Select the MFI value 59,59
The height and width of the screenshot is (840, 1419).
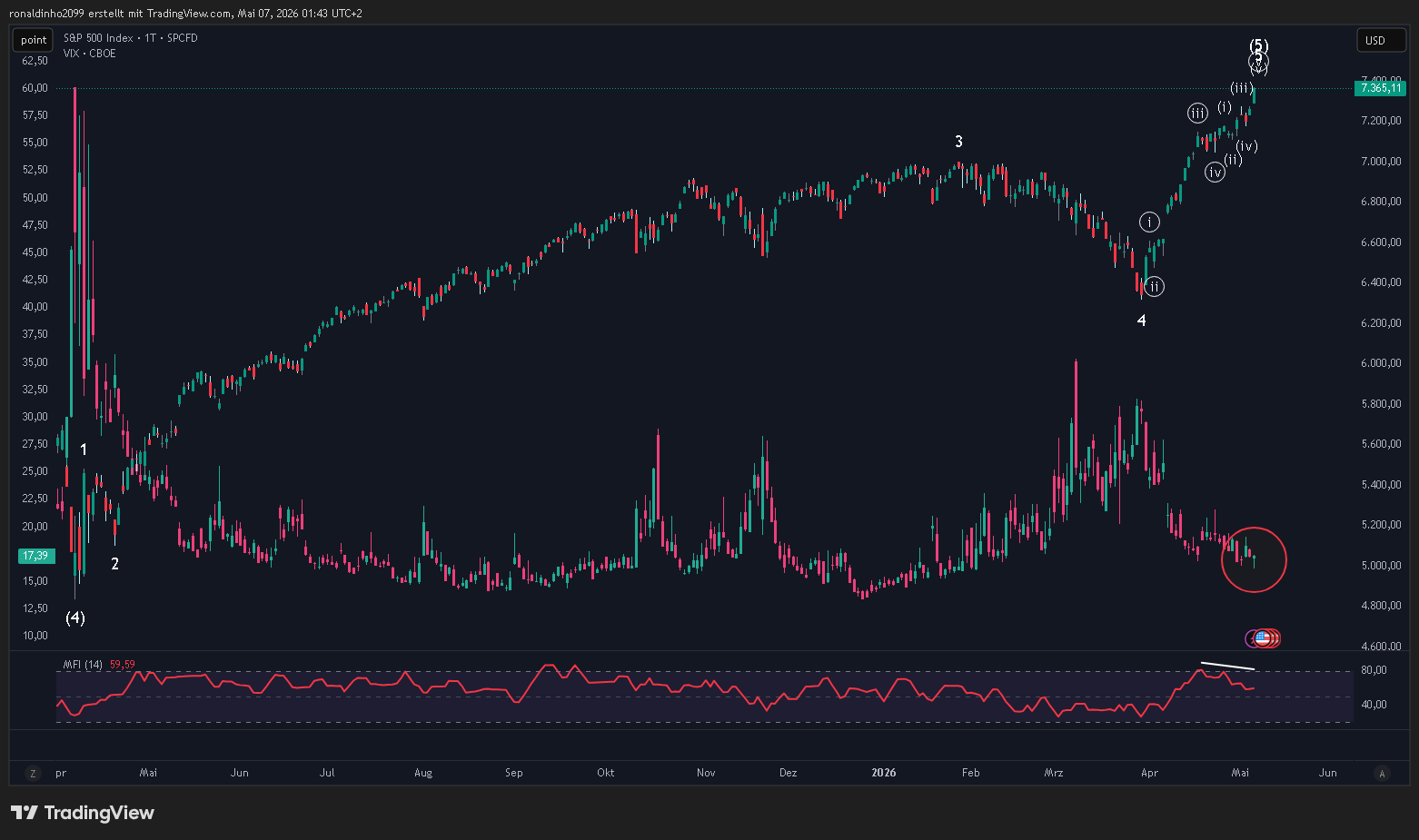[x=123, y=665]
